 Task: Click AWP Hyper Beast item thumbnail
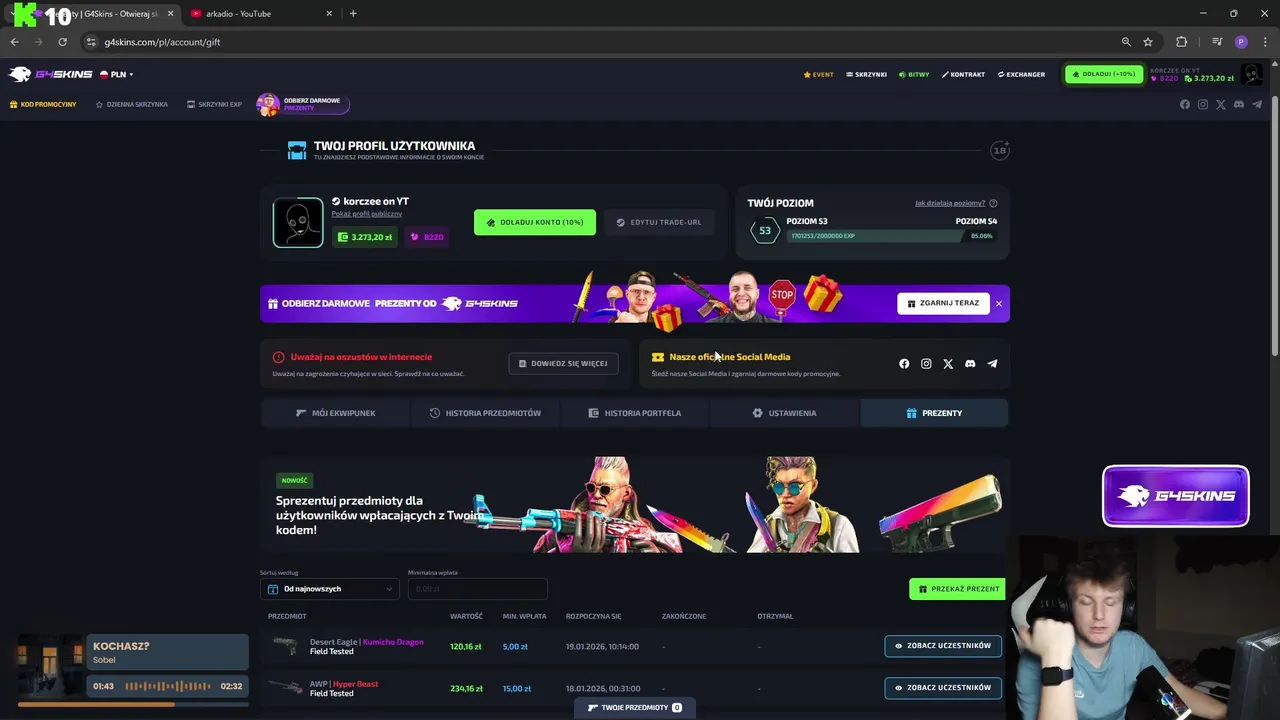tap(285, 688)
